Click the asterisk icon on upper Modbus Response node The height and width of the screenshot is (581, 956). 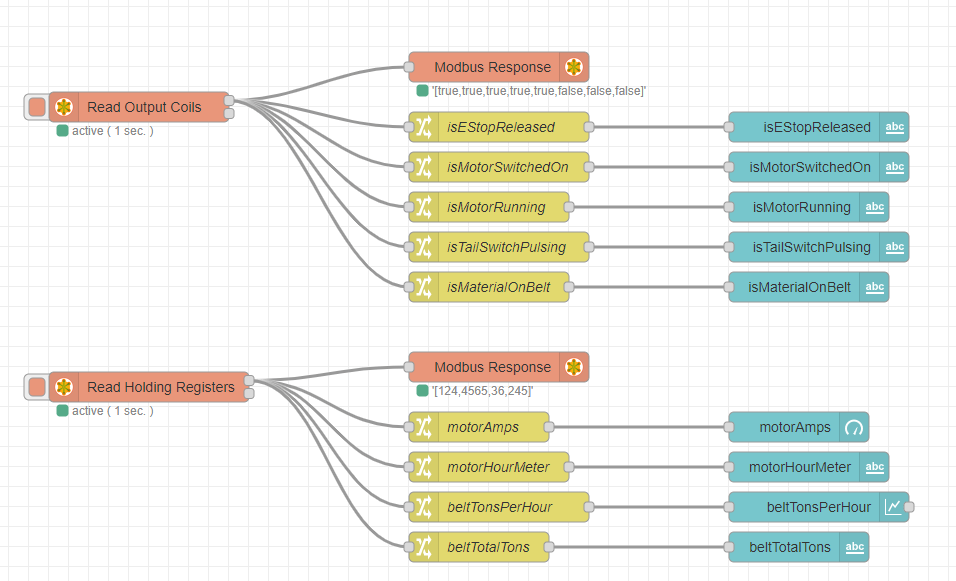click(x=574, y=66)
